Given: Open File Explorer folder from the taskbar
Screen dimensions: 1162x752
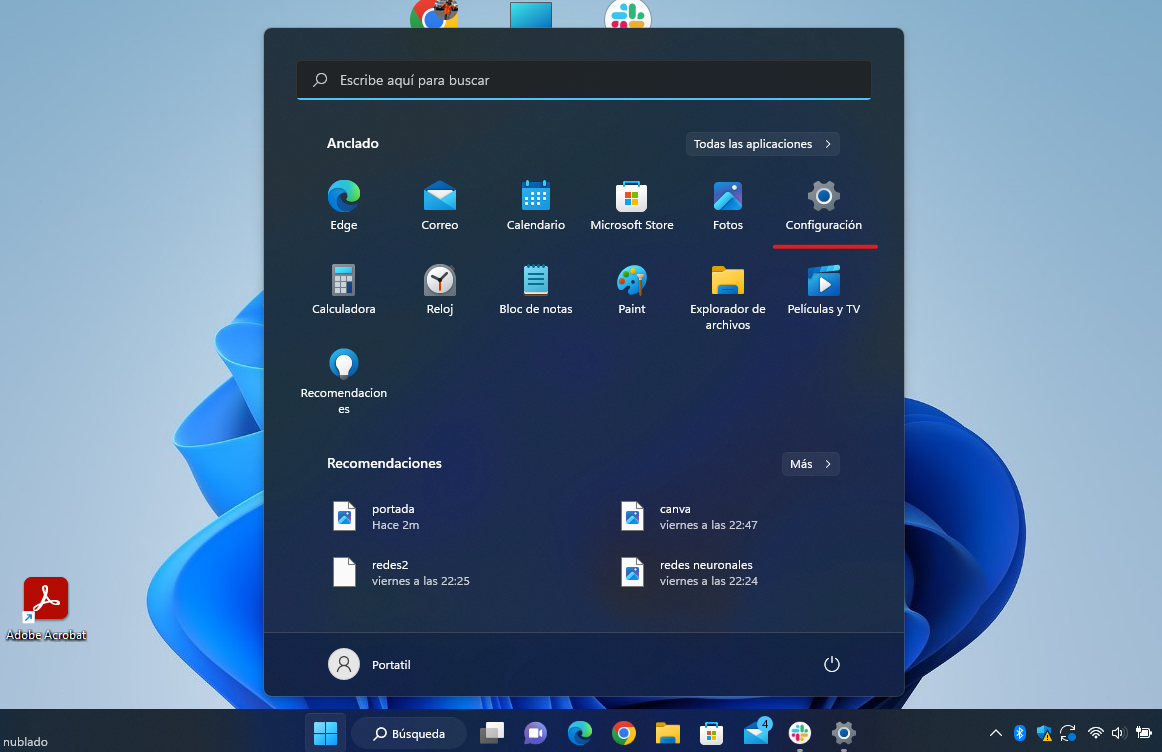Looking at the screenshot, I should 668,733.
